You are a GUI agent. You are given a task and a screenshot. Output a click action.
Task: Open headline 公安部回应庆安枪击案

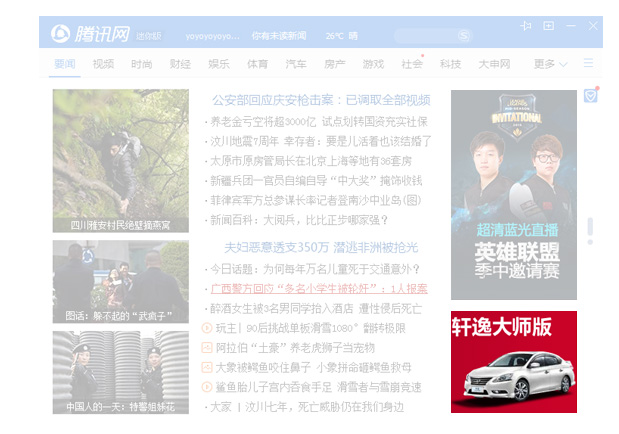coord(320,100)
